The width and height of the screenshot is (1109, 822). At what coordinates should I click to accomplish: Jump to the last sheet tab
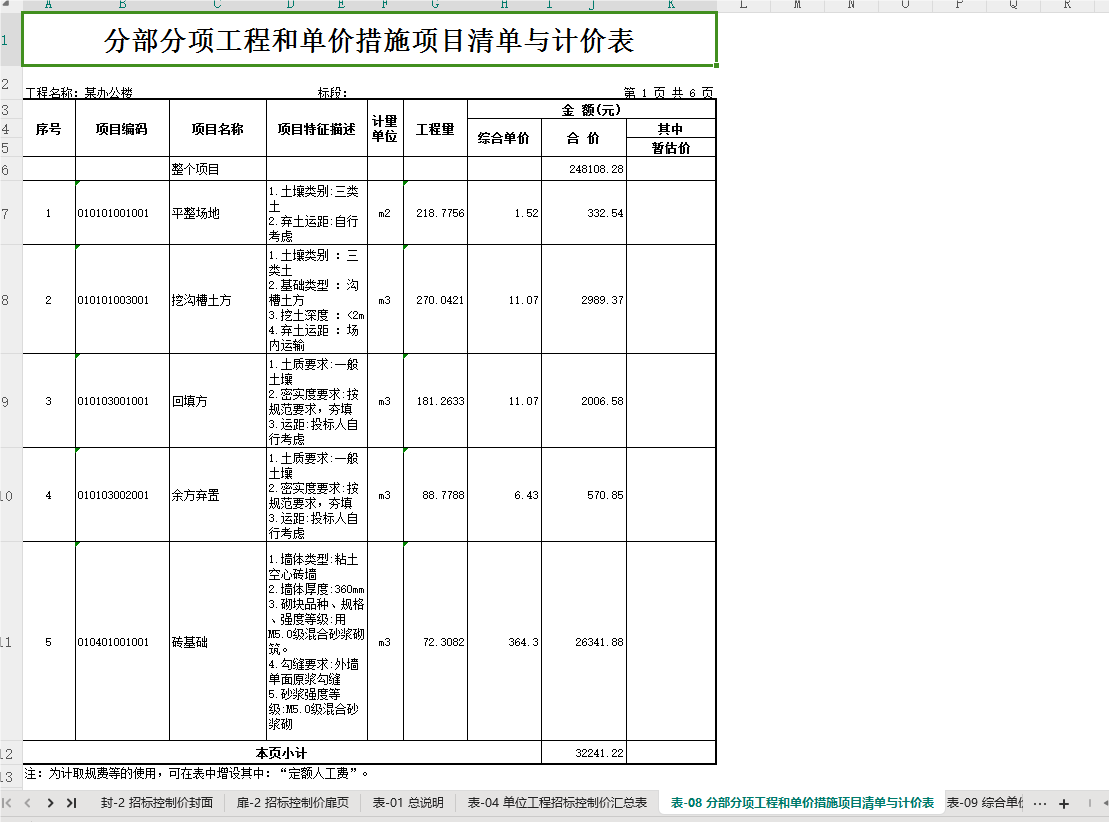pyautogui.click(x=71, y=803)
